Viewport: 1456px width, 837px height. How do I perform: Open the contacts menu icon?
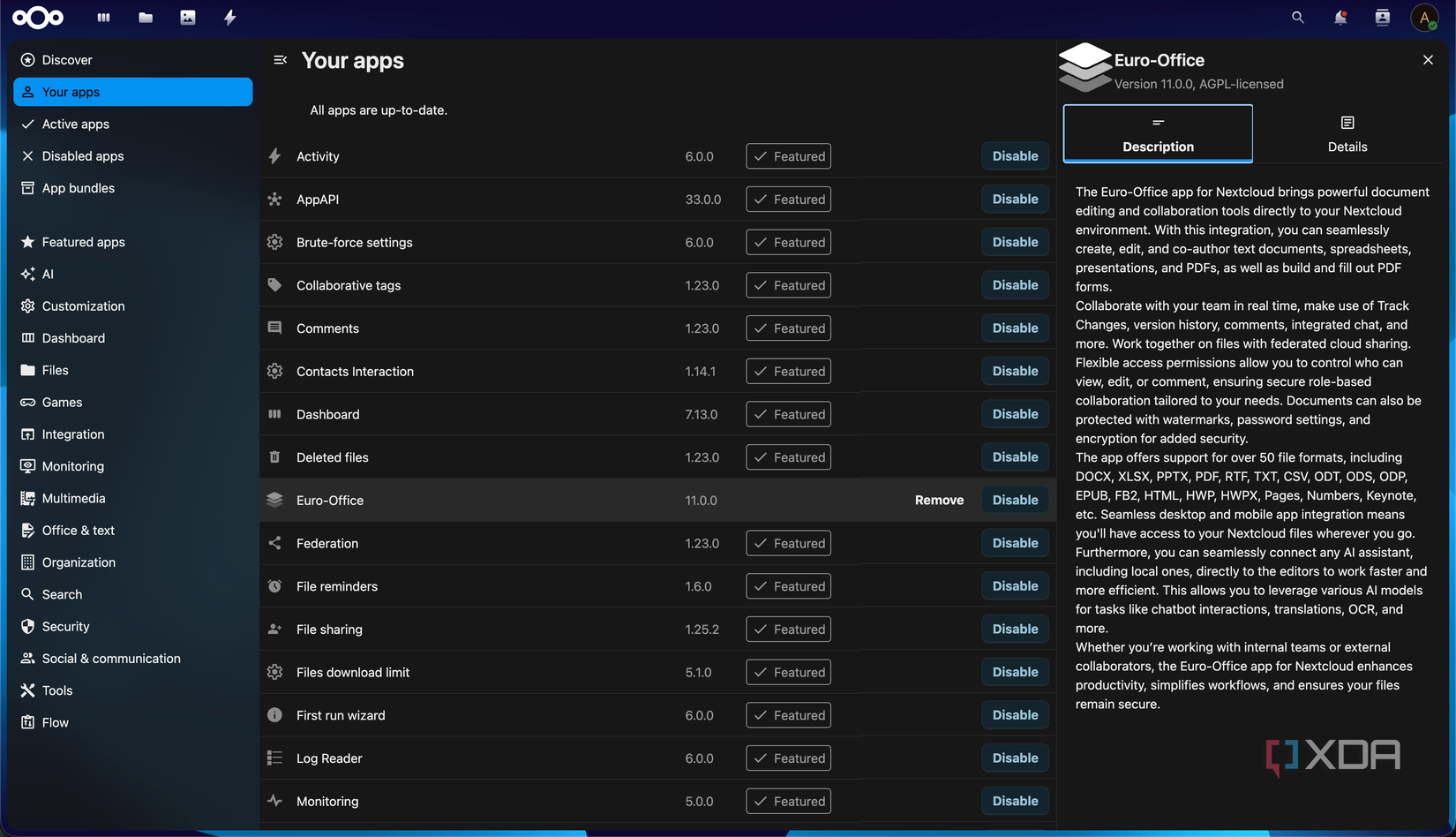point(1383,18)
